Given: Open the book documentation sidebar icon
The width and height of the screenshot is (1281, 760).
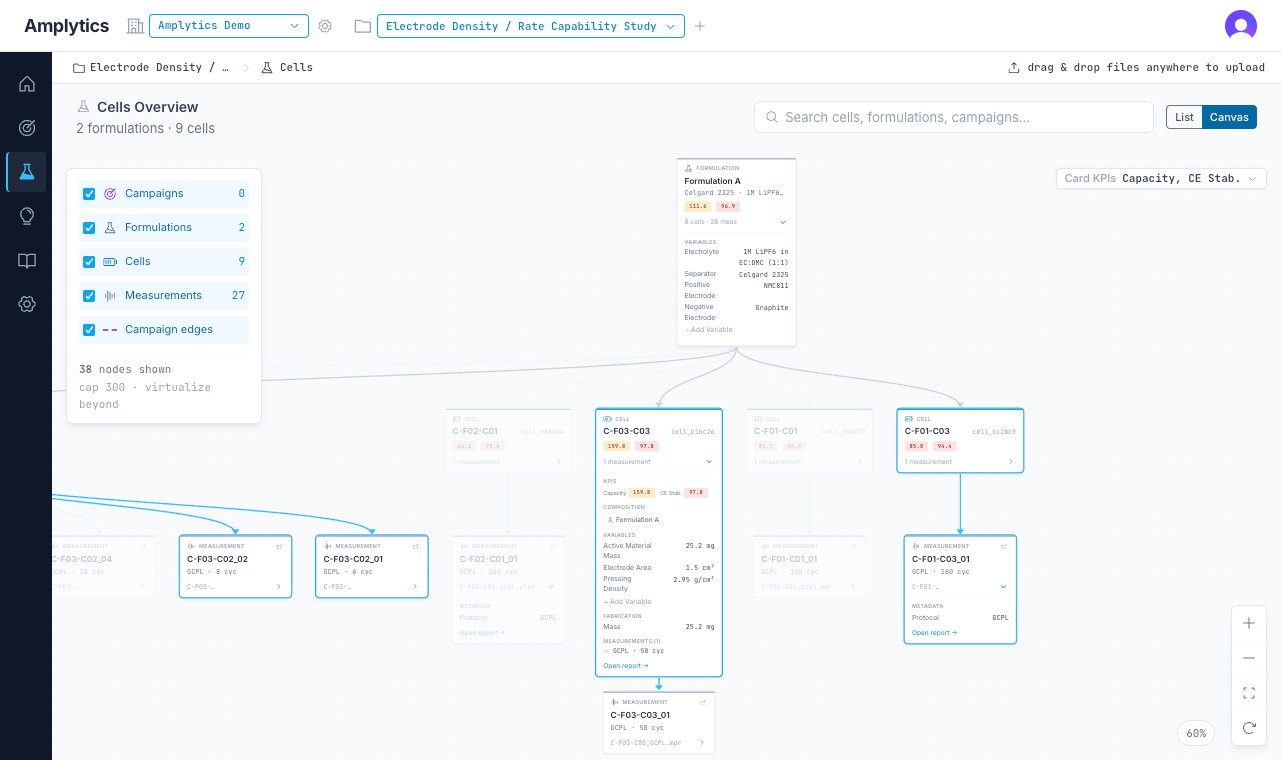Looking at the screenshot, I should pyautogui.click(x=27, y=260).
